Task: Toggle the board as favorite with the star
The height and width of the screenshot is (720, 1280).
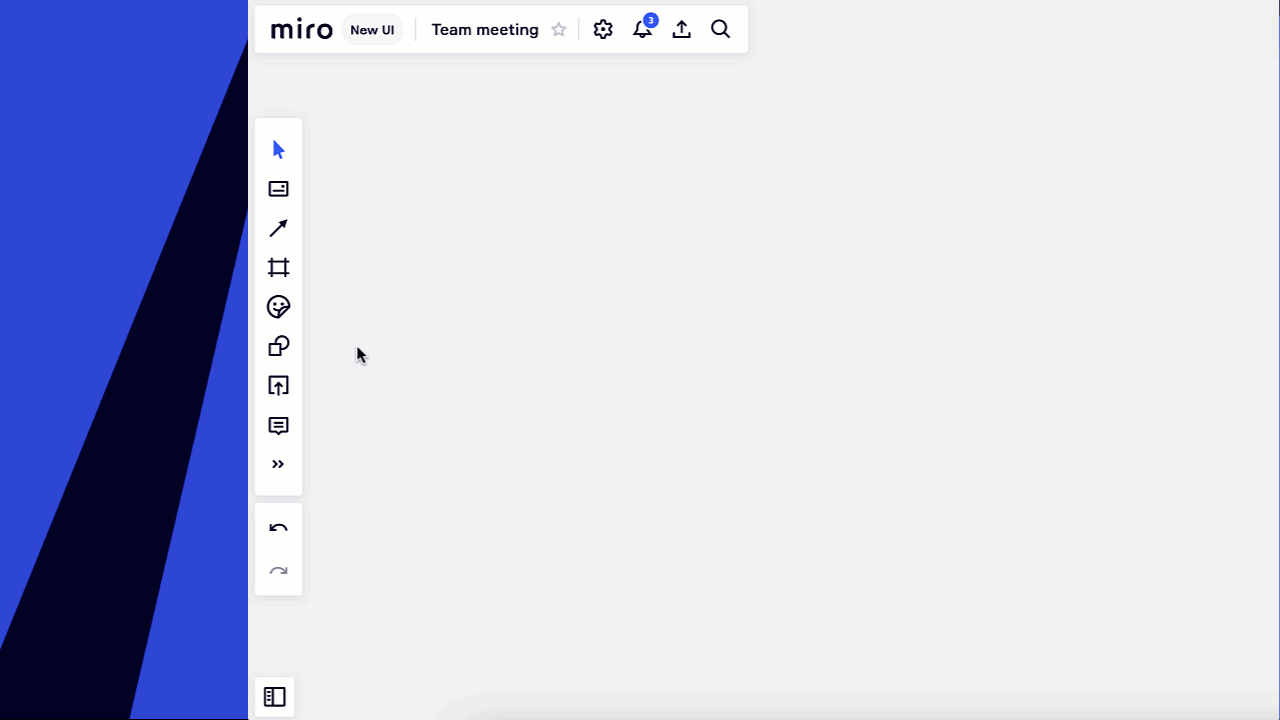Action: 558,29
